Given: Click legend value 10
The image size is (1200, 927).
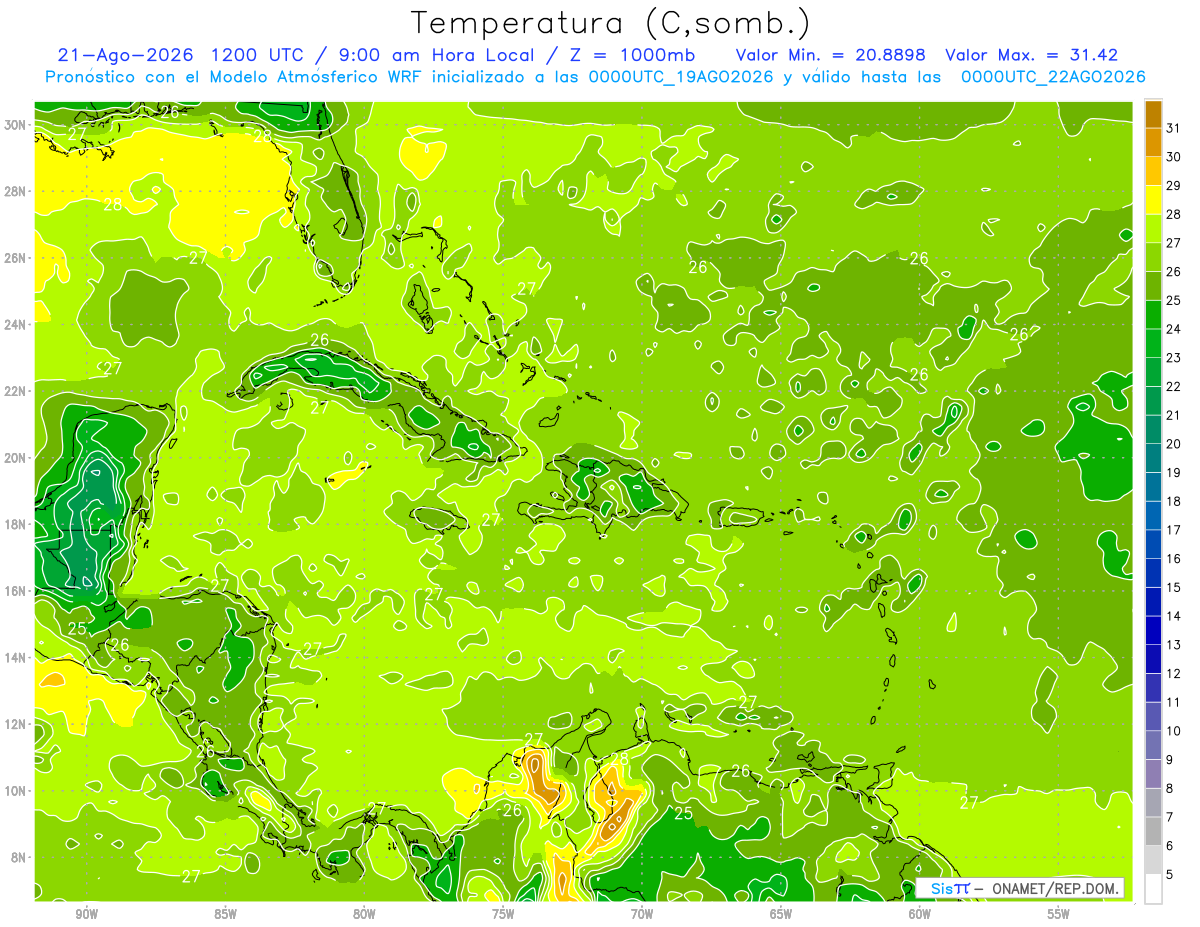Looking at the screenshot, I should (x=1174, y=731).
